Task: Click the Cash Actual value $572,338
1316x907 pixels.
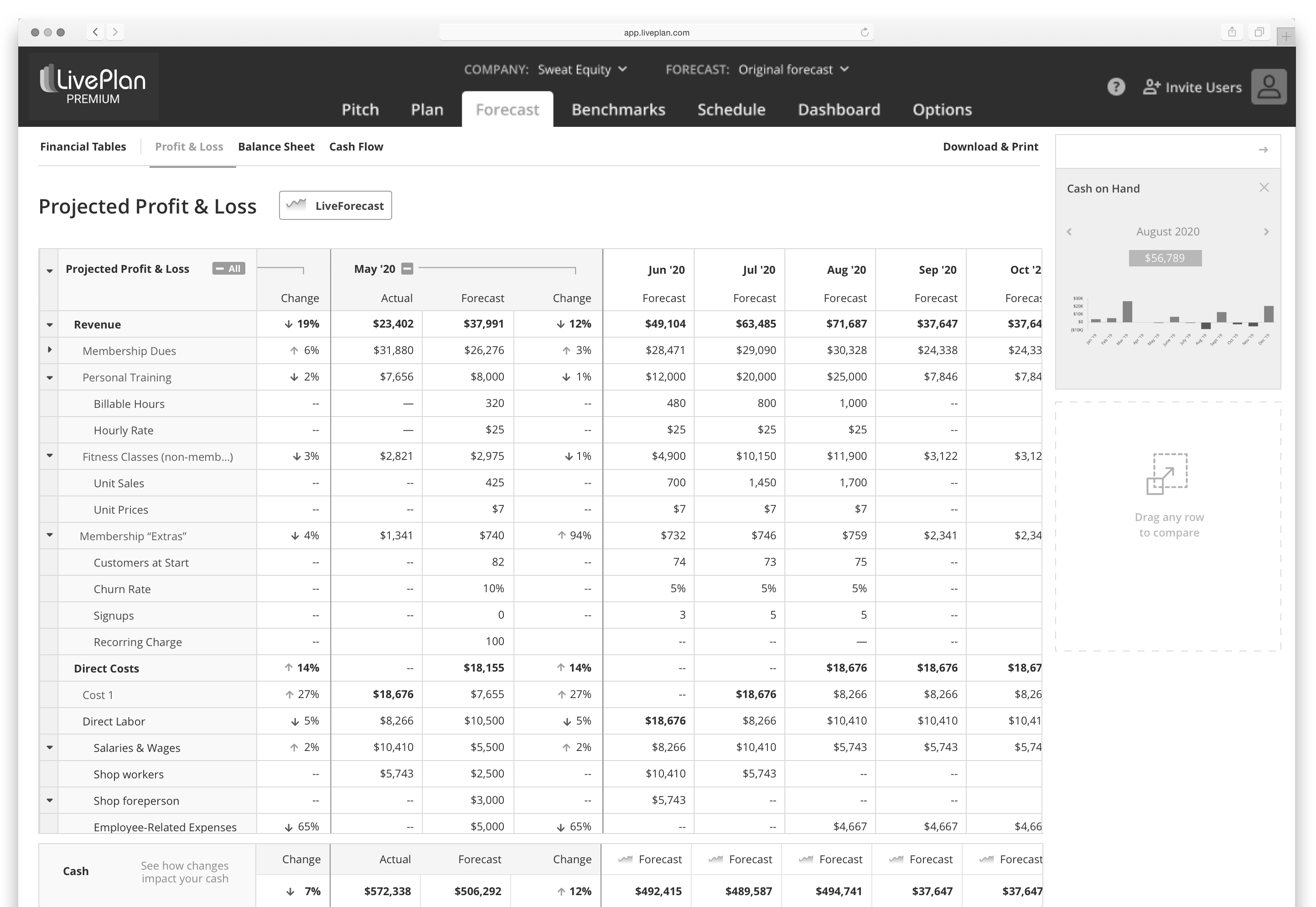Action: tap(387, 891)
